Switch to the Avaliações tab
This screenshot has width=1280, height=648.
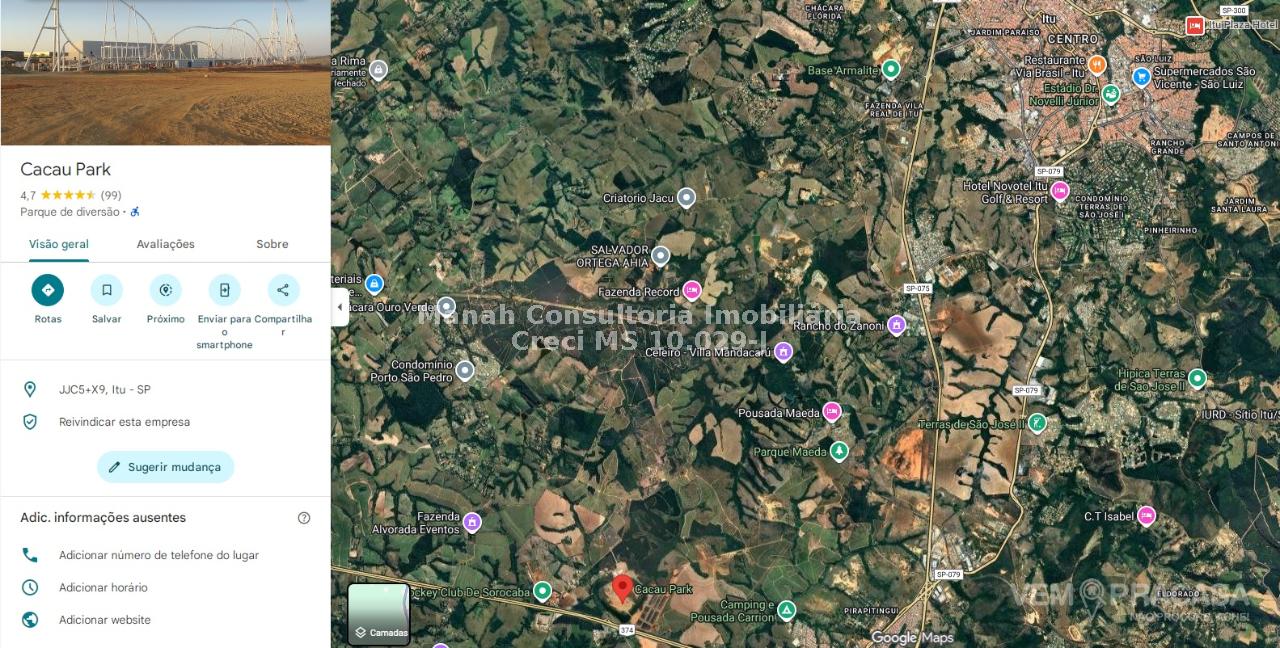[x=165, y=244]
